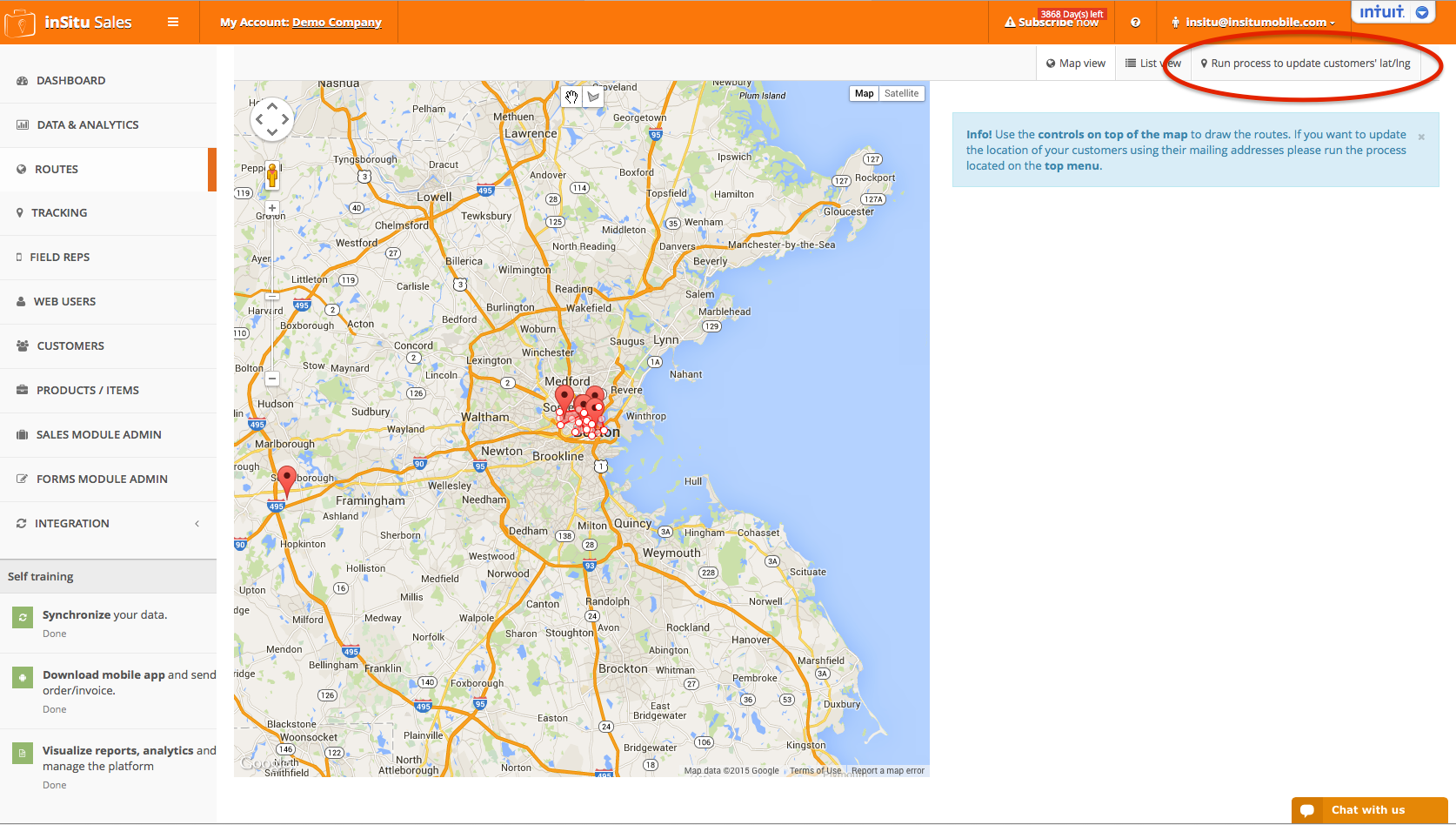
Task: Go to Tracking in the sidebar
Action: point(59,212)
